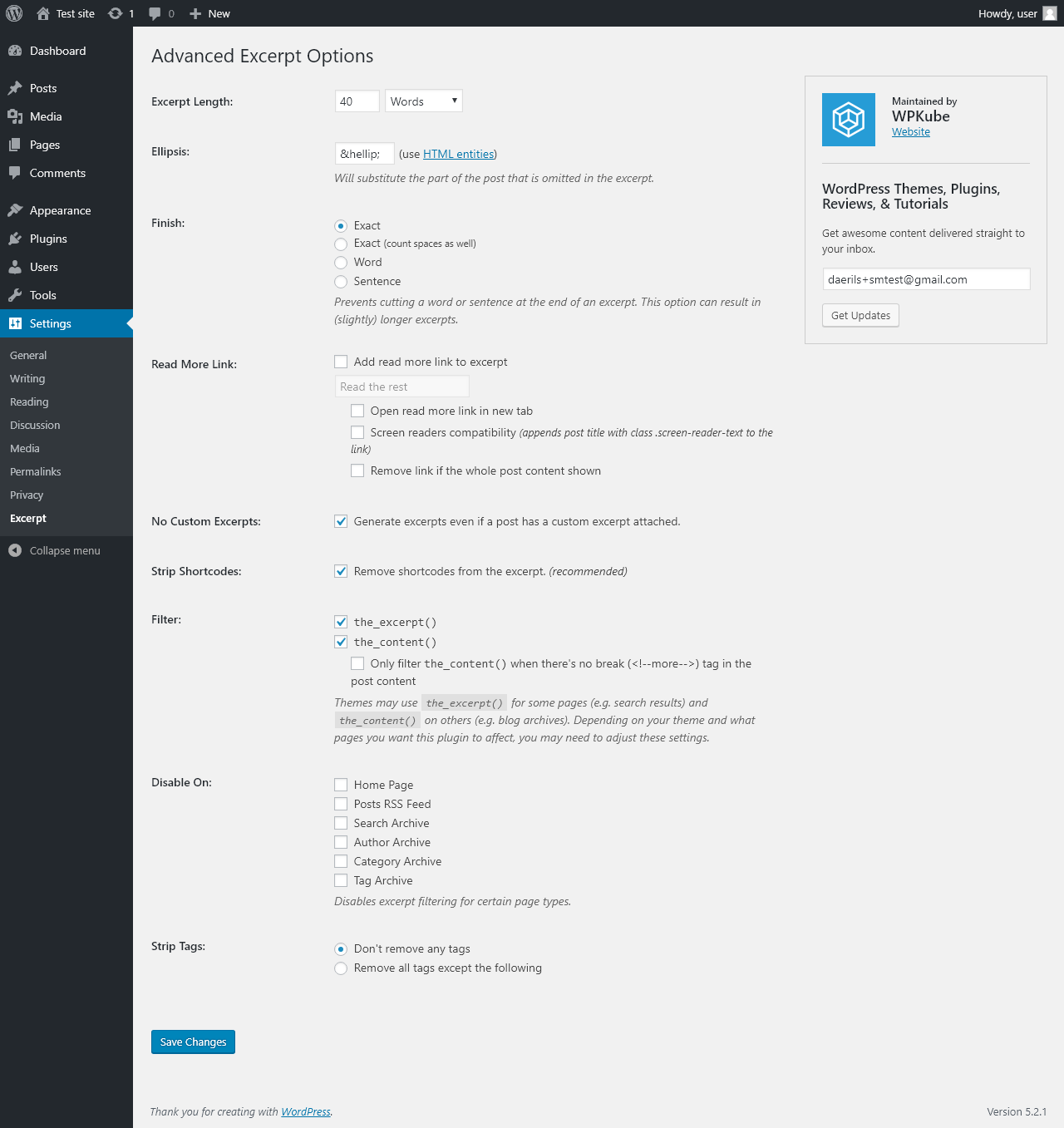Open the Howdy, user account menu
Image resolution: width=1064 pixels, height=1128 pixels.
[x=1016, y=13]
